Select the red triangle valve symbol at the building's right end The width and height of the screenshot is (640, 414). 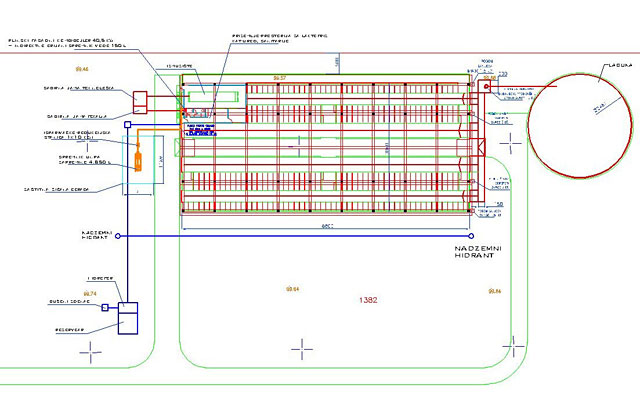coord(482,147)
